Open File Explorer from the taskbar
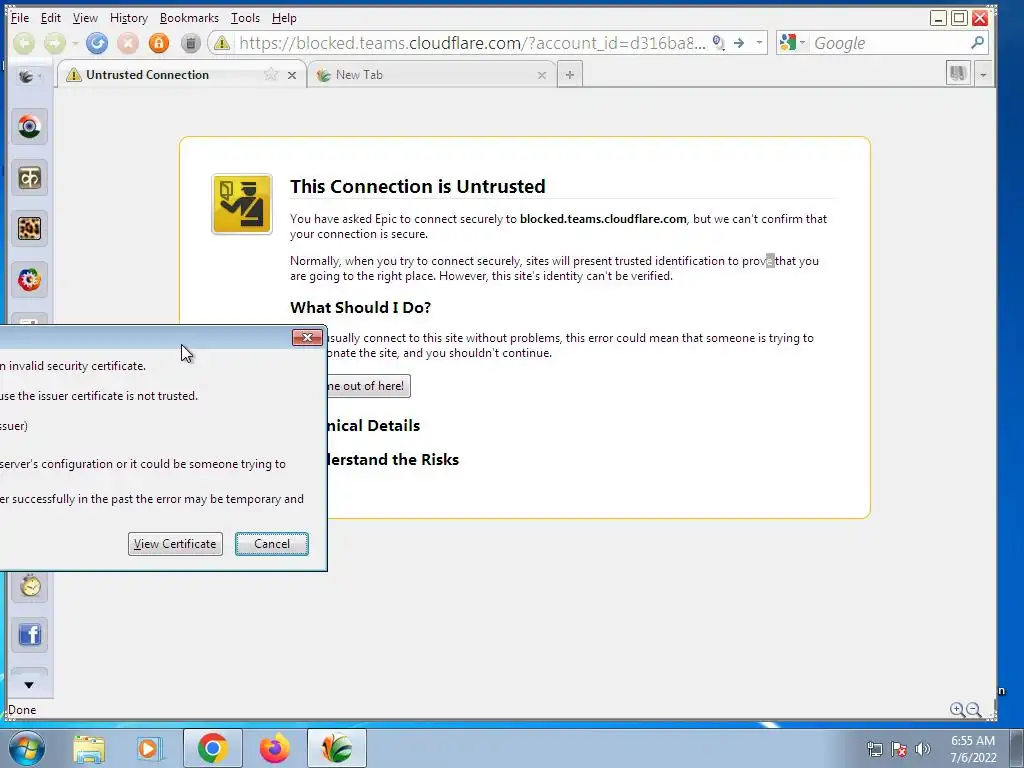Image resolution: width=1024 pixels, height=768 pixels. 89,748
